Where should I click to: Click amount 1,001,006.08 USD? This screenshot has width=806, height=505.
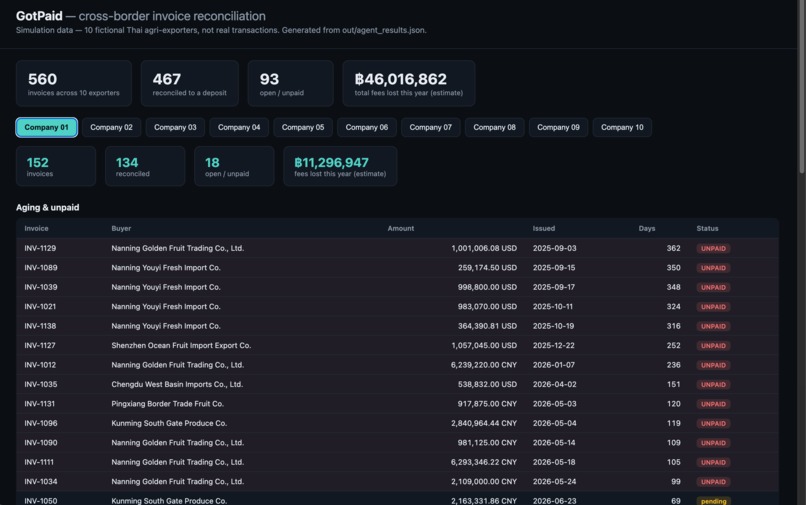[484, 248]
